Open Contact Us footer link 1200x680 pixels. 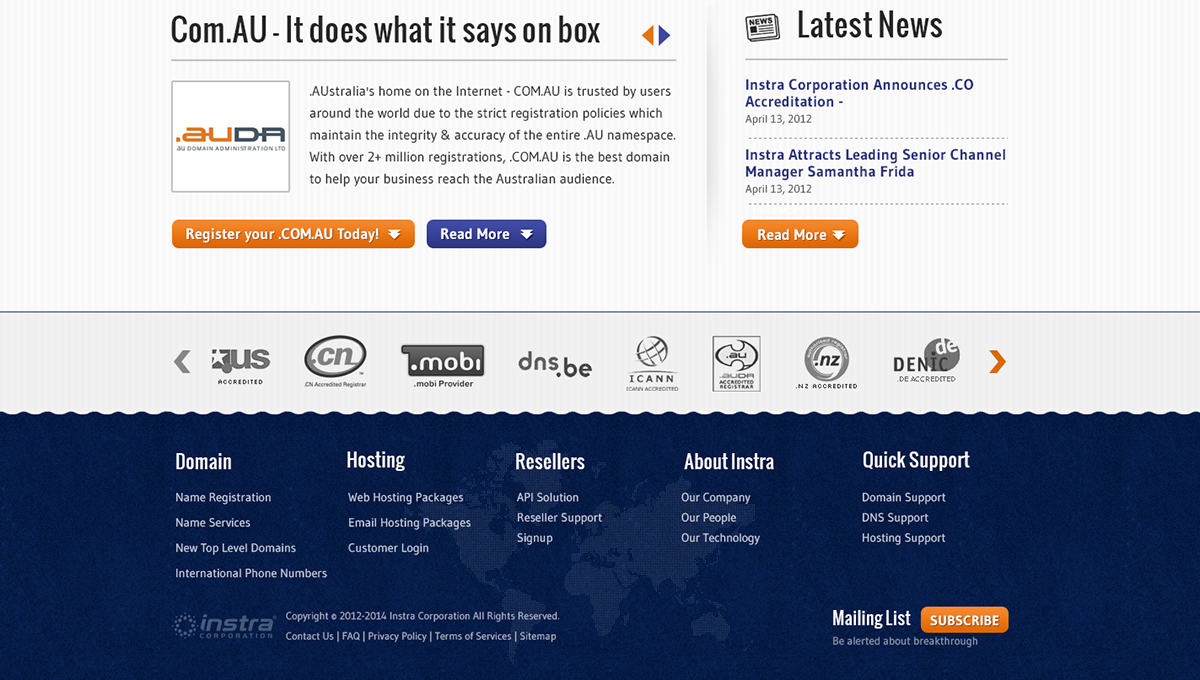click(310, 636)
